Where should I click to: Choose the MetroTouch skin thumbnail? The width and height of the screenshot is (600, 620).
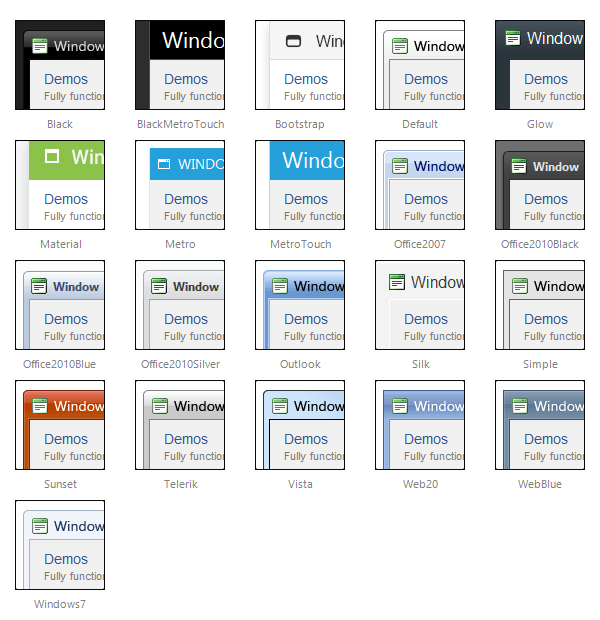(300, 185)
